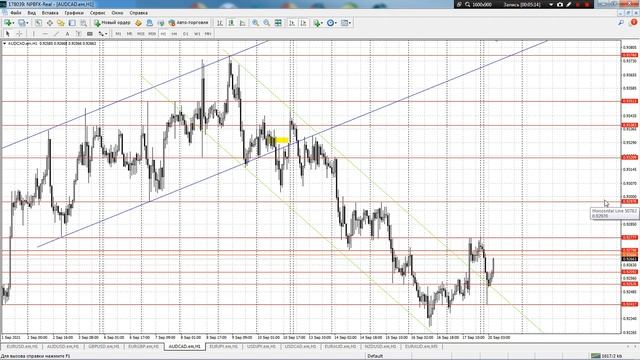
Task: Select the text label tool
Action: 79,33
